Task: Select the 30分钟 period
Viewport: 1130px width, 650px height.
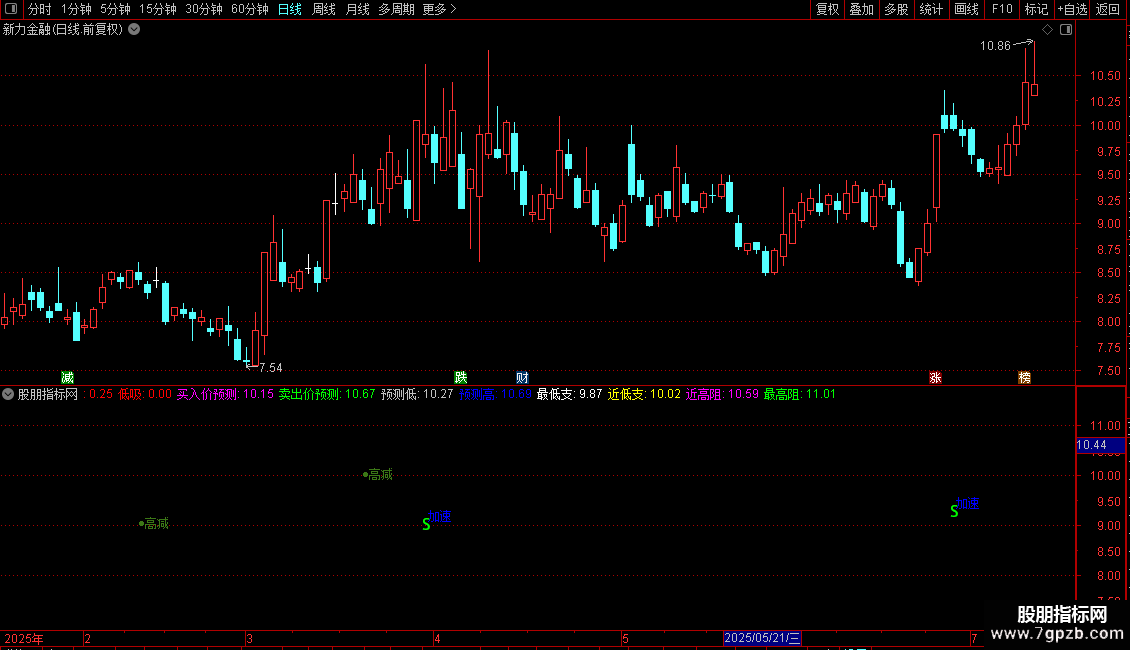Action: pyautogui.click(x=203, y=9)
